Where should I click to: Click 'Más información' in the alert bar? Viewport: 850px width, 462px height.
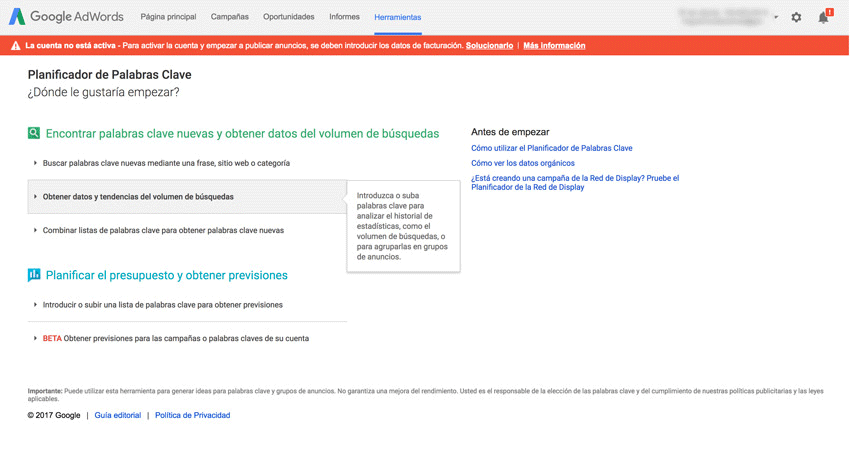(554, 46)
